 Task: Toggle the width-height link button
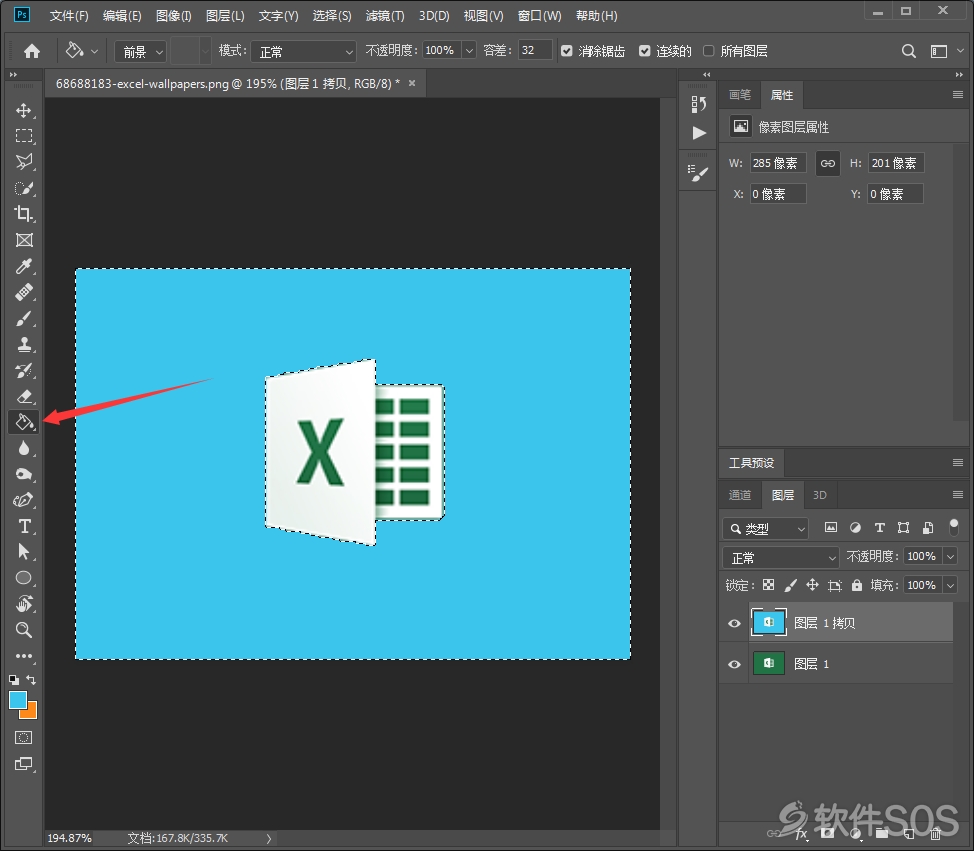(827, 163)
